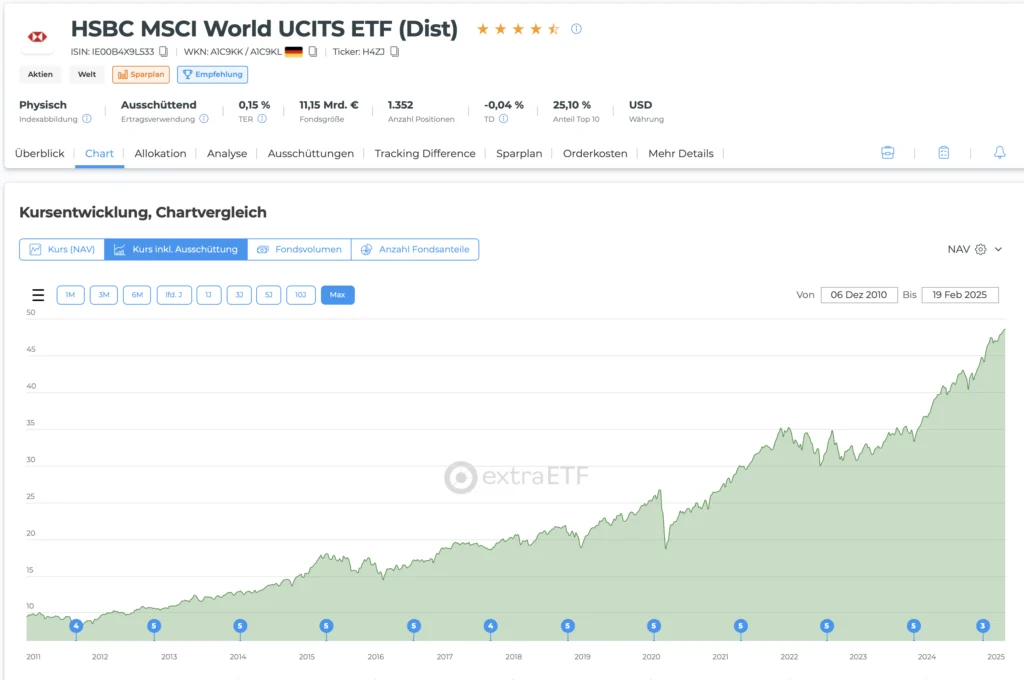Screen dimensions: 1024x680
Task: Set chart range to 1J
Action: coord(209,295)
